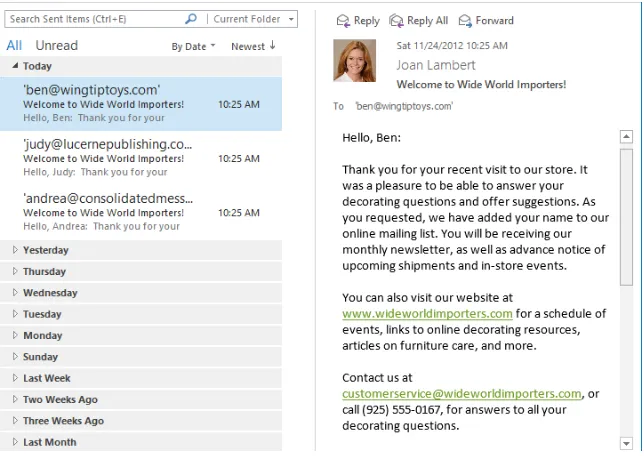
Task: Click the Newest sort direction arrow
Action: (x=273, y=46)
